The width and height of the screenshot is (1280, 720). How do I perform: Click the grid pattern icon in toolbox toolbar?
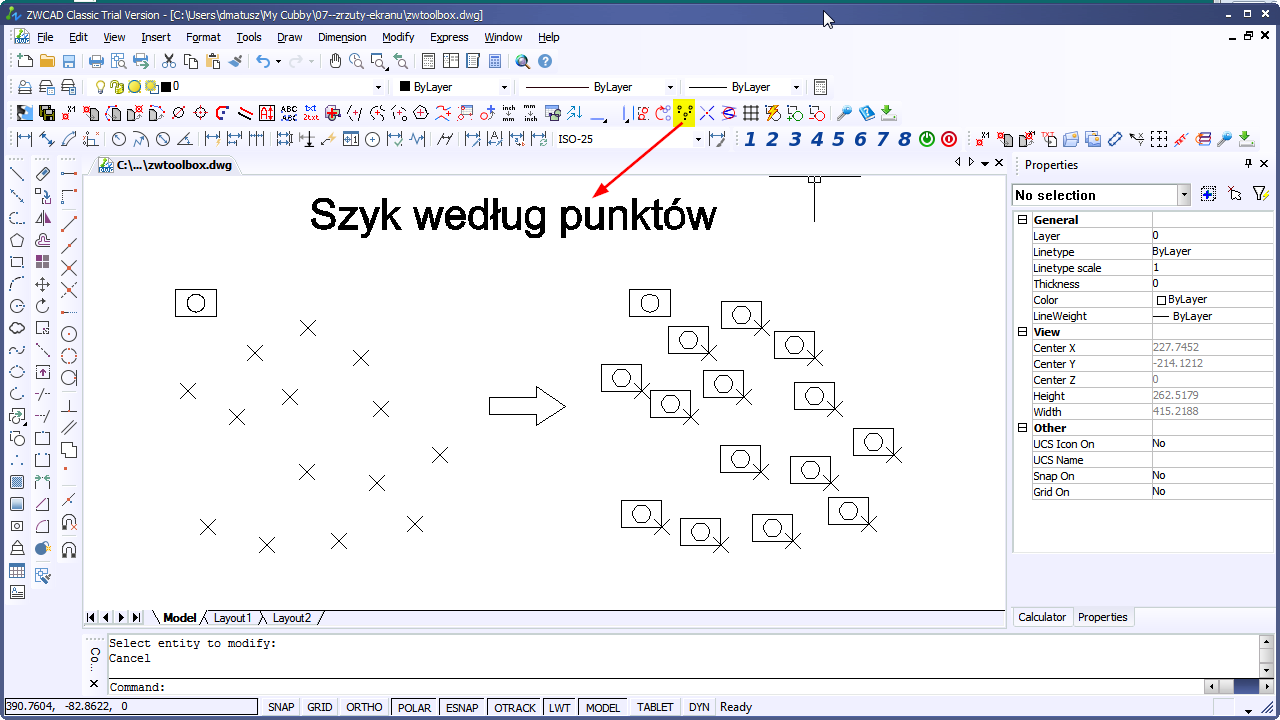751,113
